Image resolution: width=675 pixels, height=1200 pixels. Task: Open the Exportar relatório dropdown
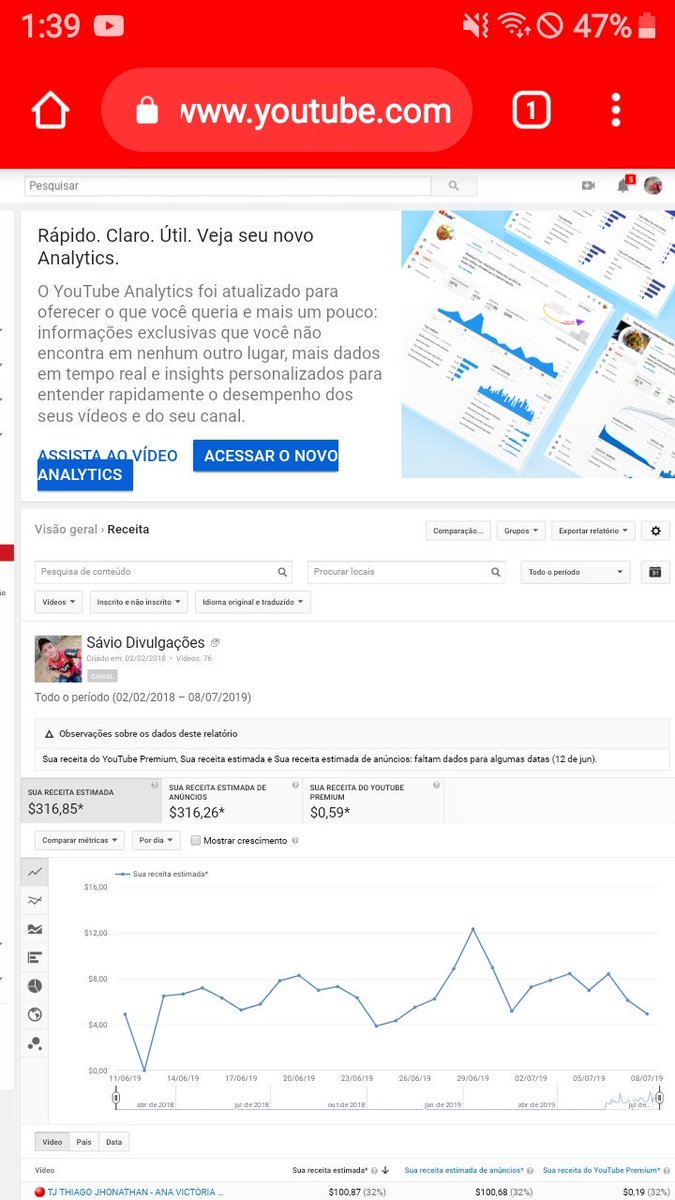[x=594, y=531]
